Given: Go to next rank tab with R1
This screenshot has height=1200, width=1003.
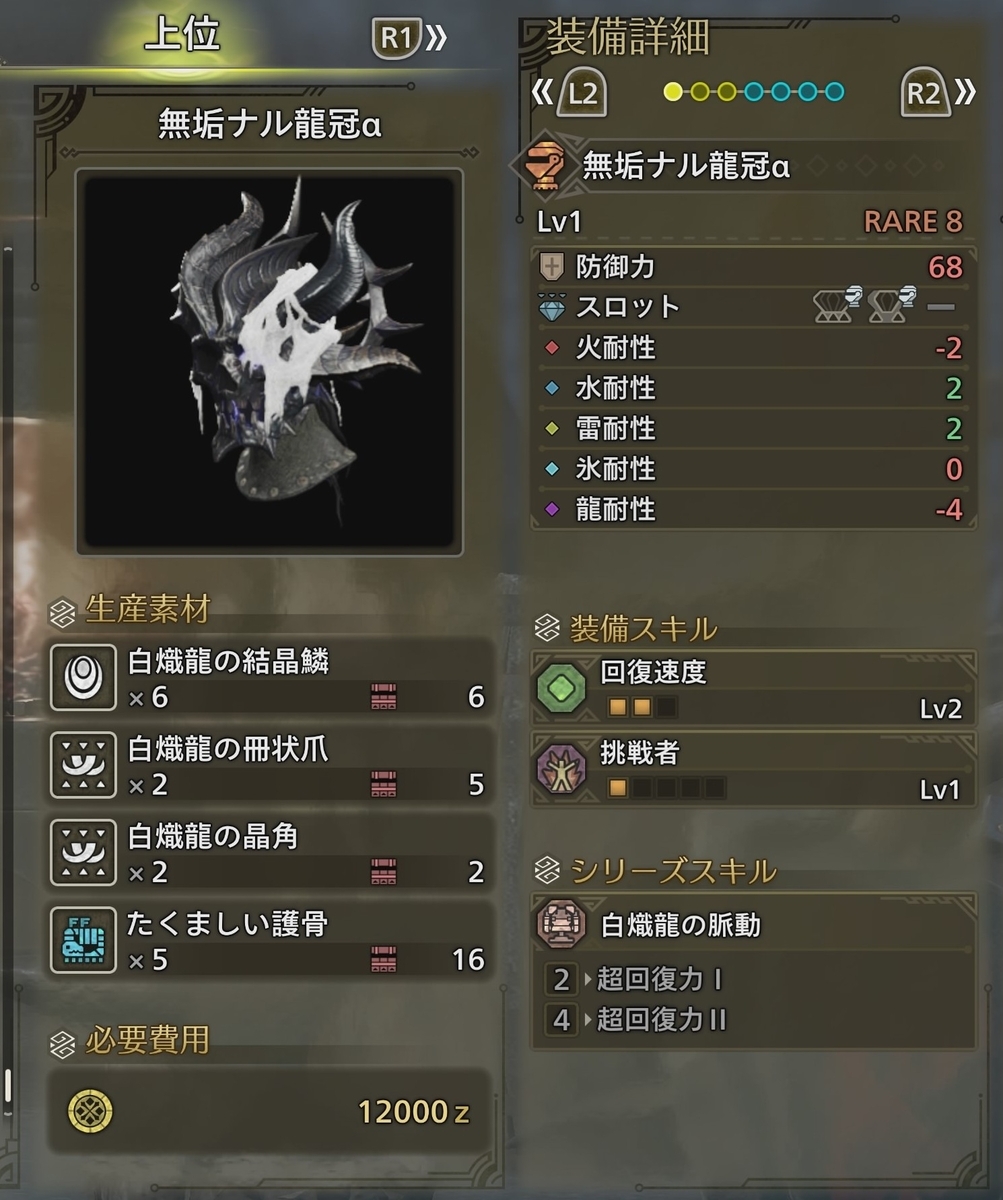Looking at the screenshot, I should click(410, 39).
